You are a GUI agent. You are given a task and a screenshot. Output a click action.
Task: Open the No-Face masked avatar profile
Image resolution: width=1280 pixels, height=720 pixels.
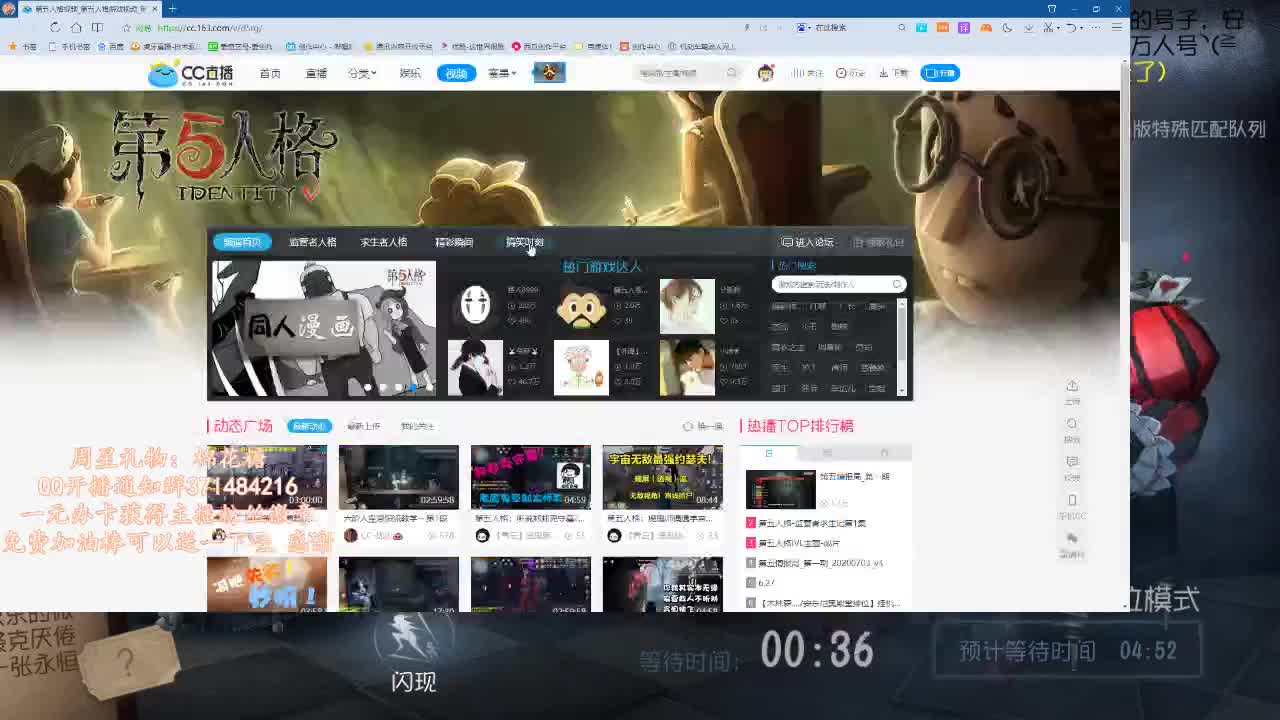475,305
